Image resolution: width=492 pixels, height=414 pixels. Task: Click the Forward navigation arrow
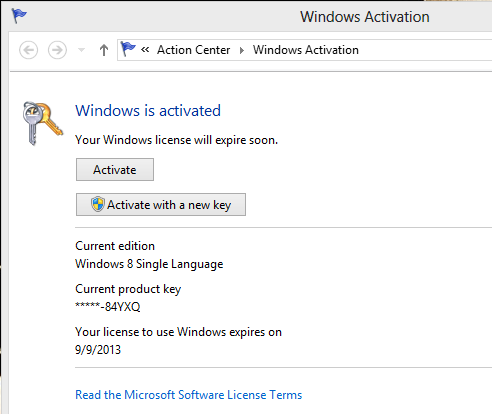point(57,50)
